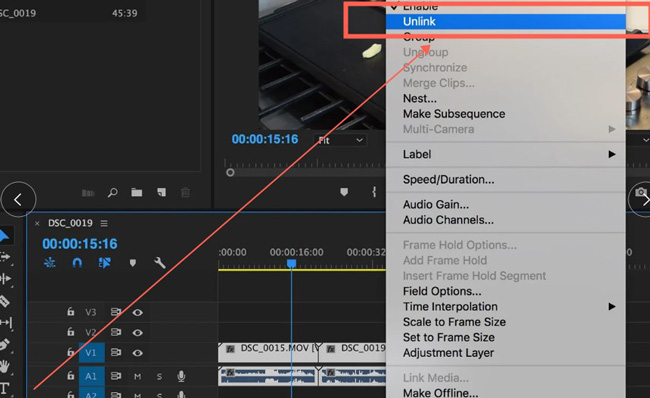
Task: Target the A1 track header
Action: [x=91, y=376]
